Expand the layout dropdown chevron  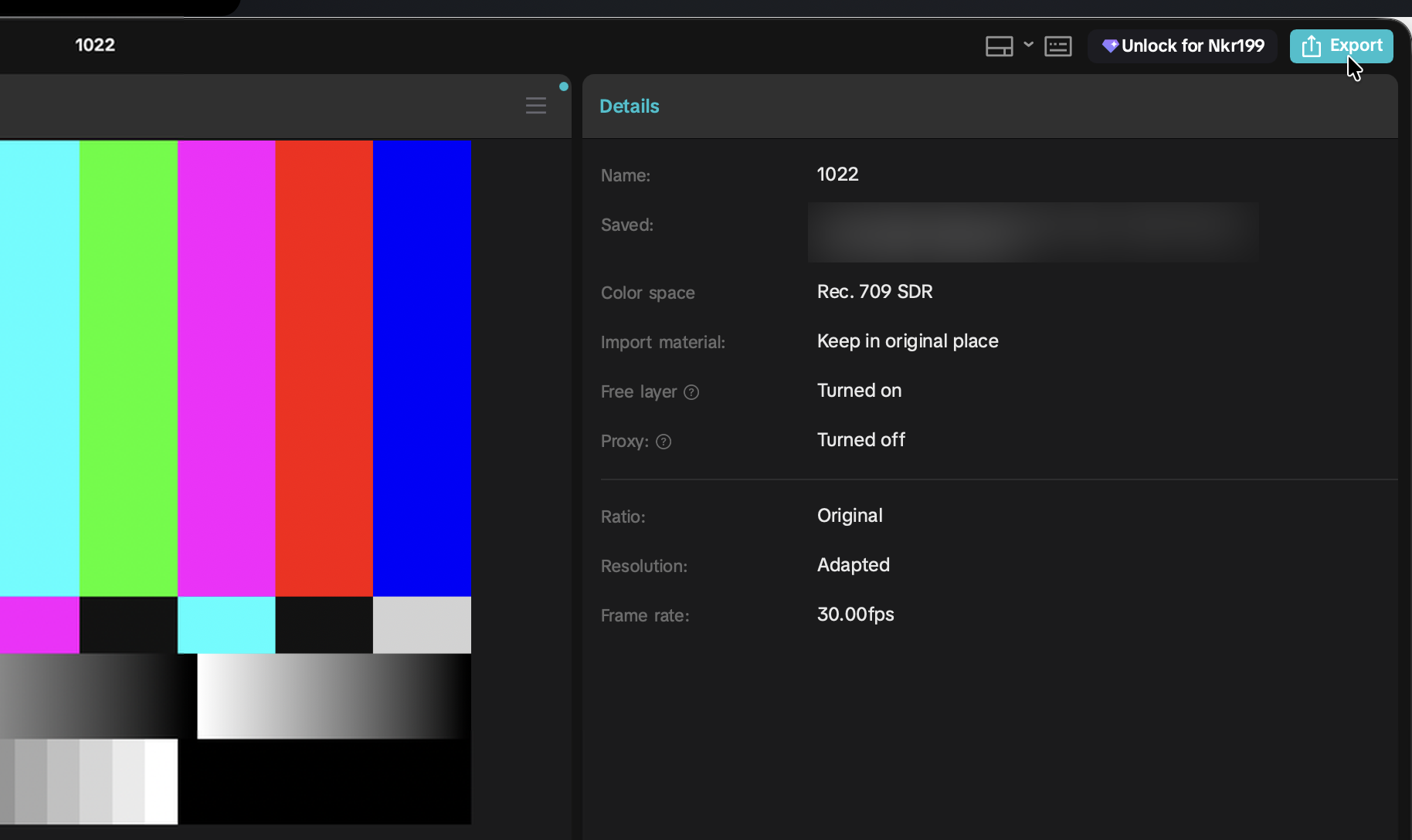(x=1028, y=45)
